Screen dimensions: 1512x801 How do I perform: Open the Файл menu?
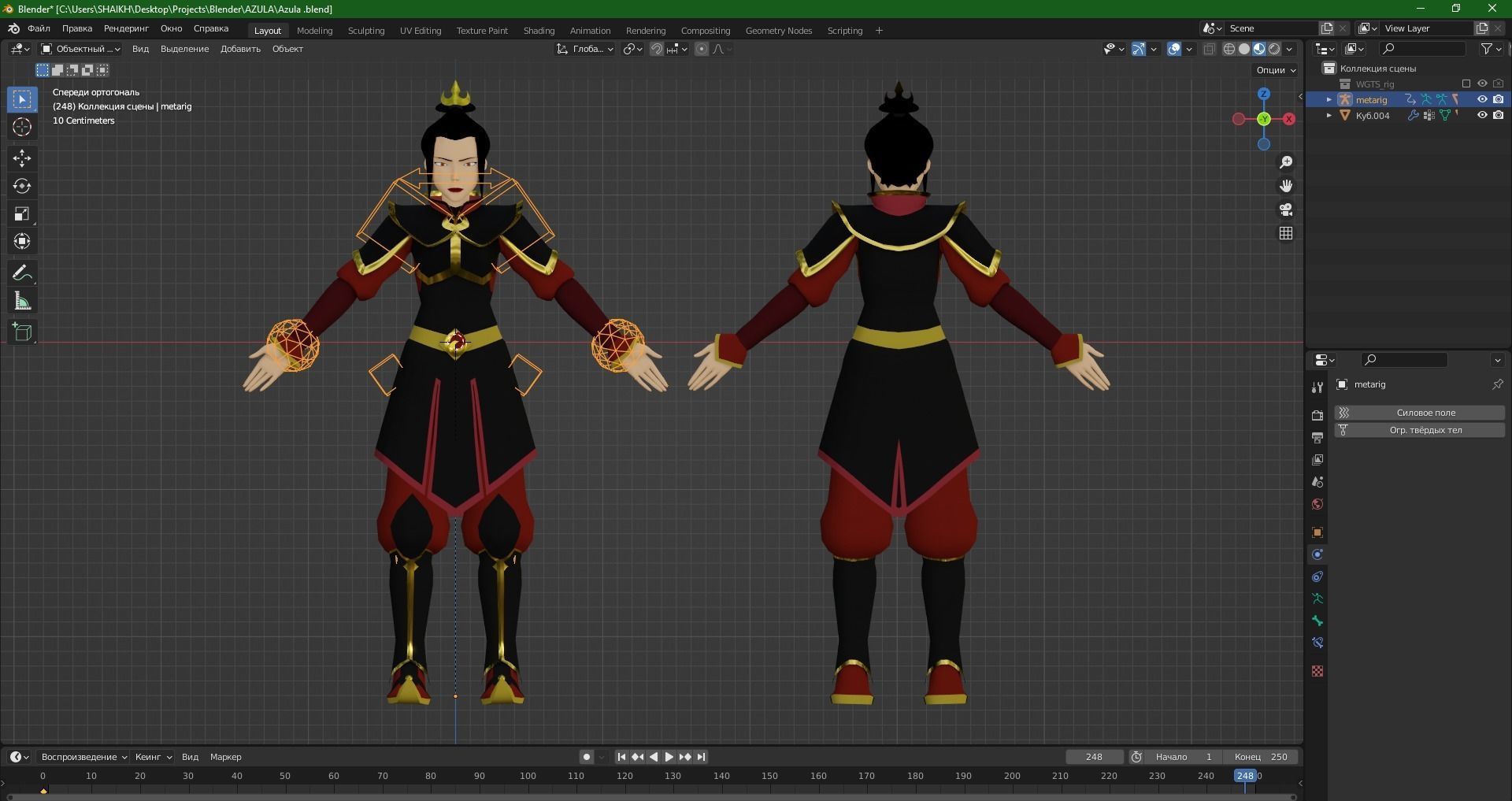point(39,28)
